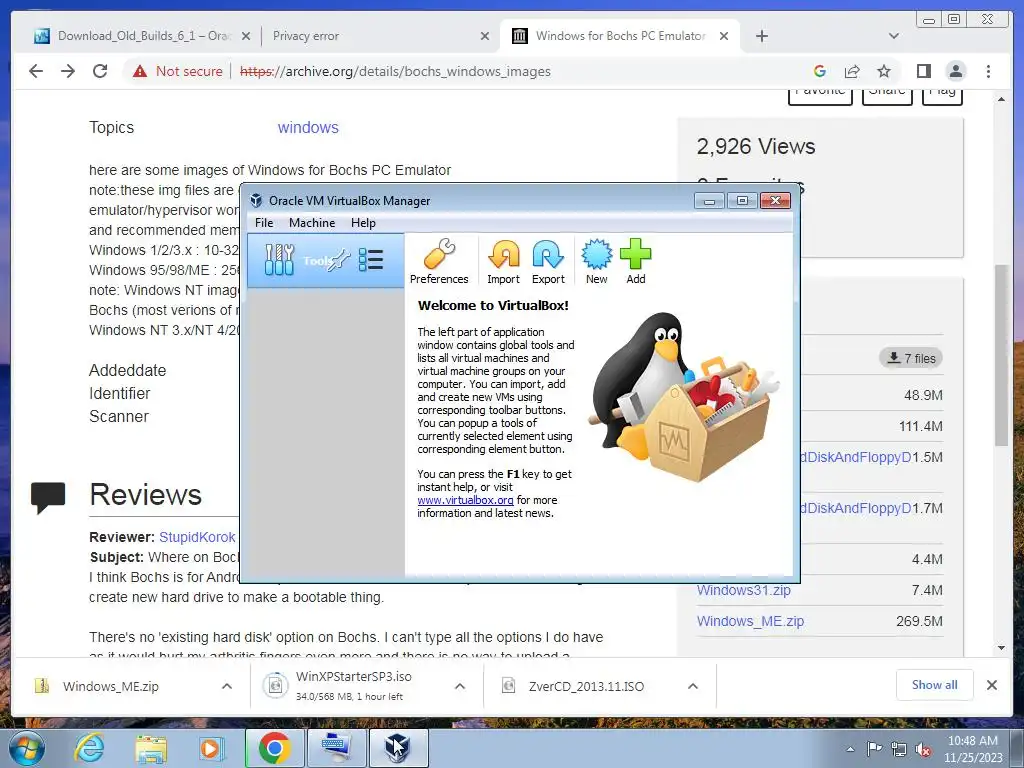Launch Internet Explorer from taskbar
The width and height of the screenshot is (1024, 768).
click(x=90, y=748)
